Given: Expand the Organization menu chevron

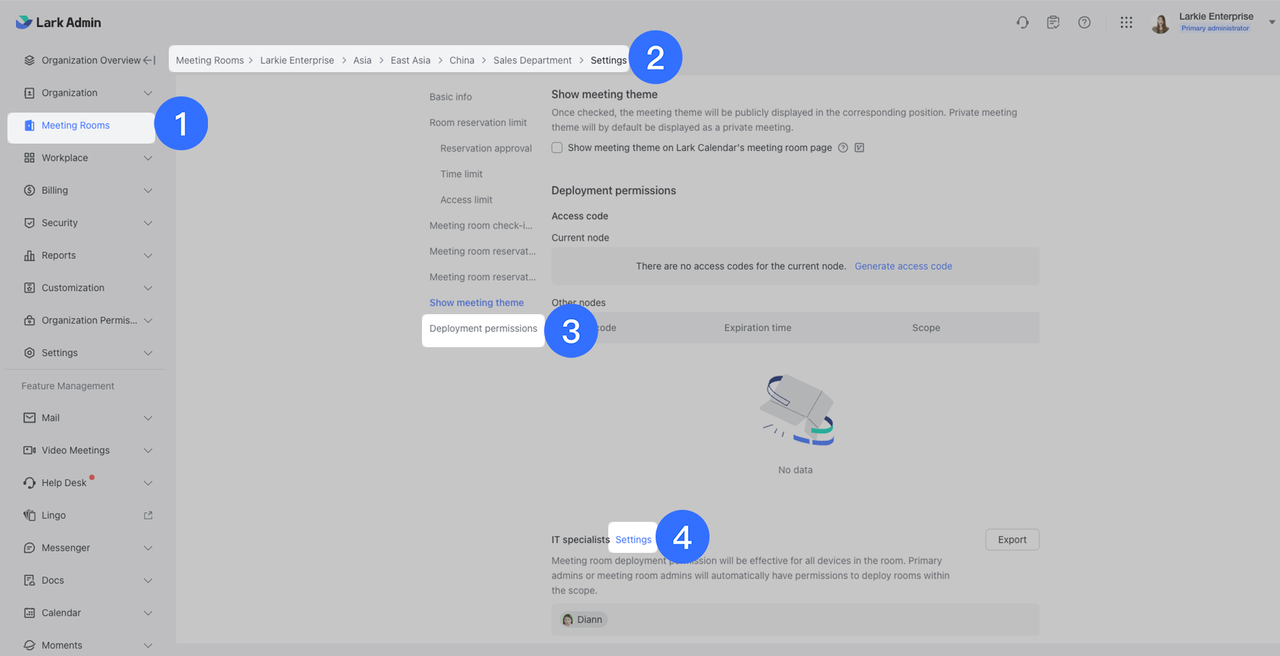Looking at the screenshot, I should click(148, 93).
